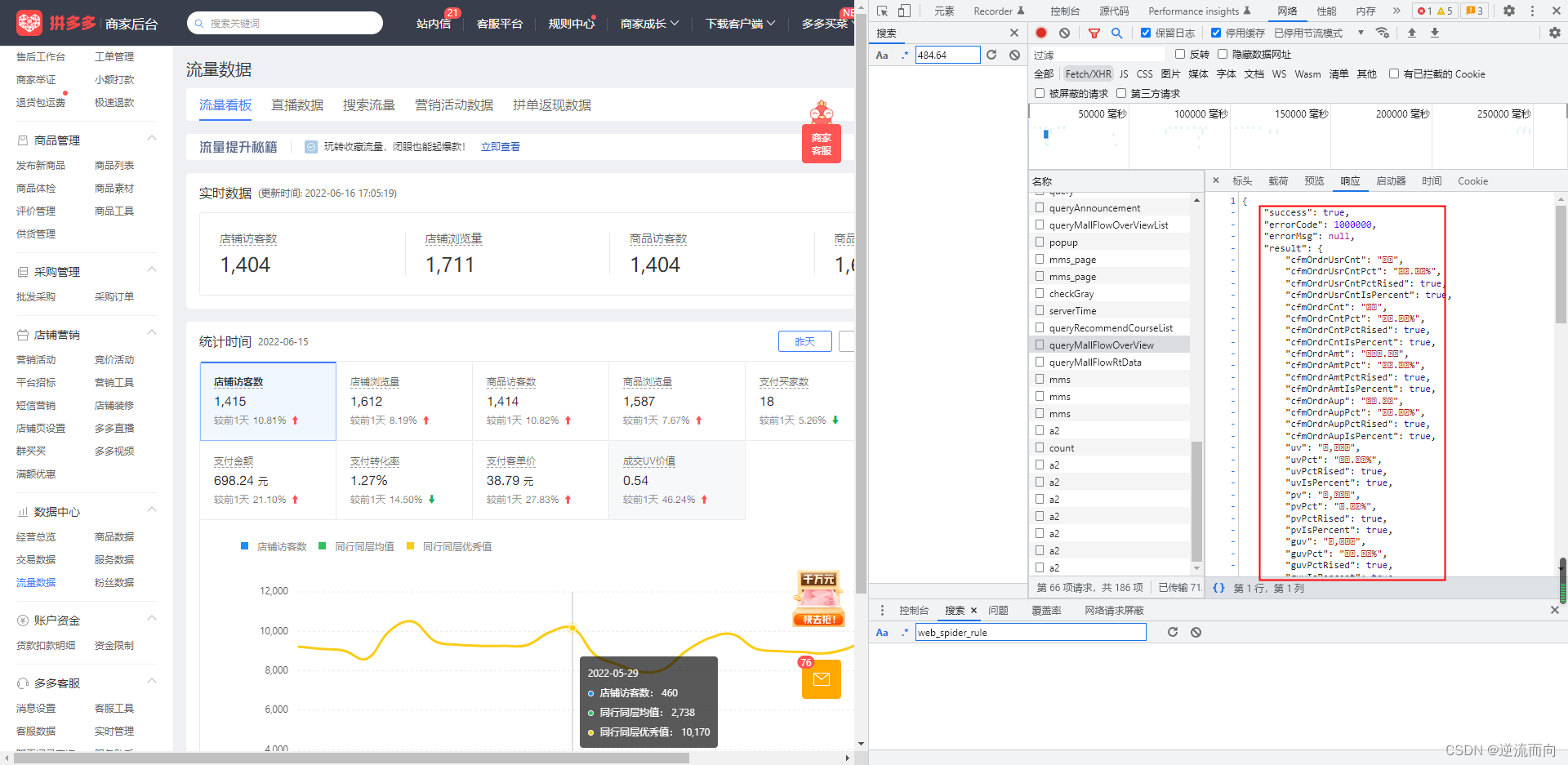Click the red merchant customer service robot
The image size is (1568, 765).
tap(822, 132)
